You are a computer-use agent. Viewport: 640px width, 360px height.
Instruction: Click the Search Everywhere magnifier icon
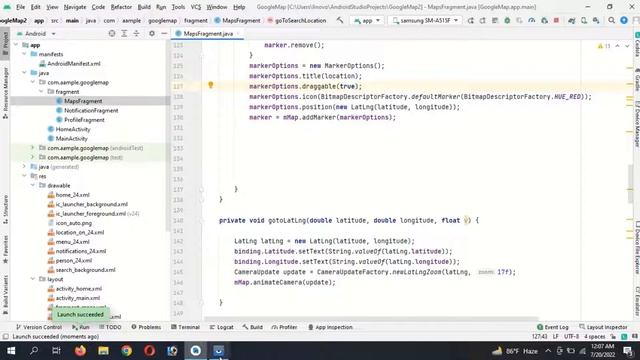[x=611, y=20]
